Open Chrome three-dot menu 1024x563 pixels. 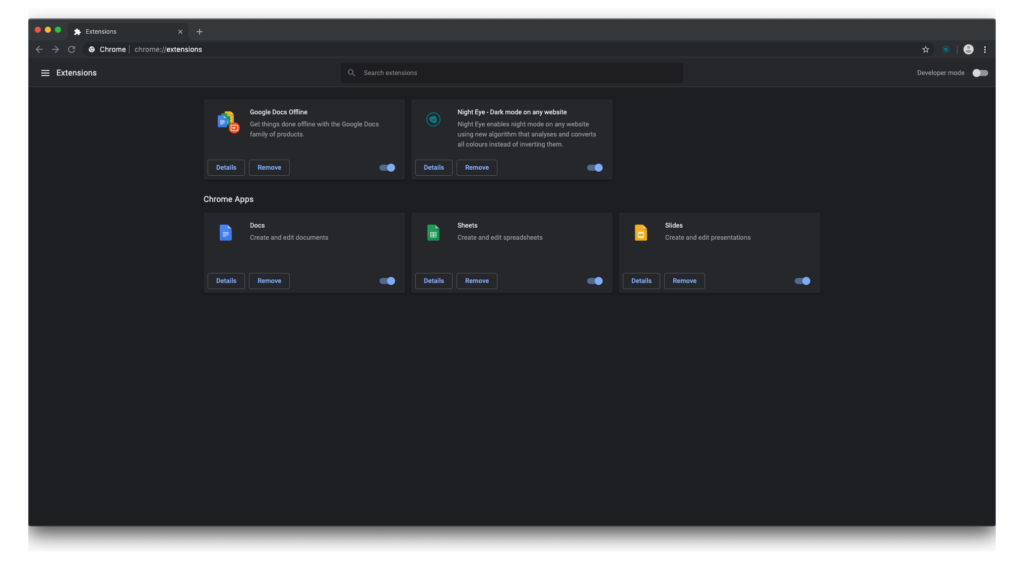click(x=985, y=49)
